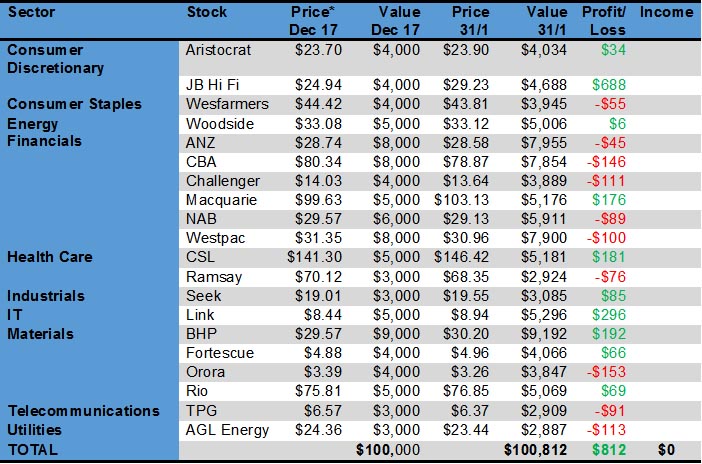This screenshot has height=464, width=702.
Task: Select the Woodside stock name
Action: 219,123
